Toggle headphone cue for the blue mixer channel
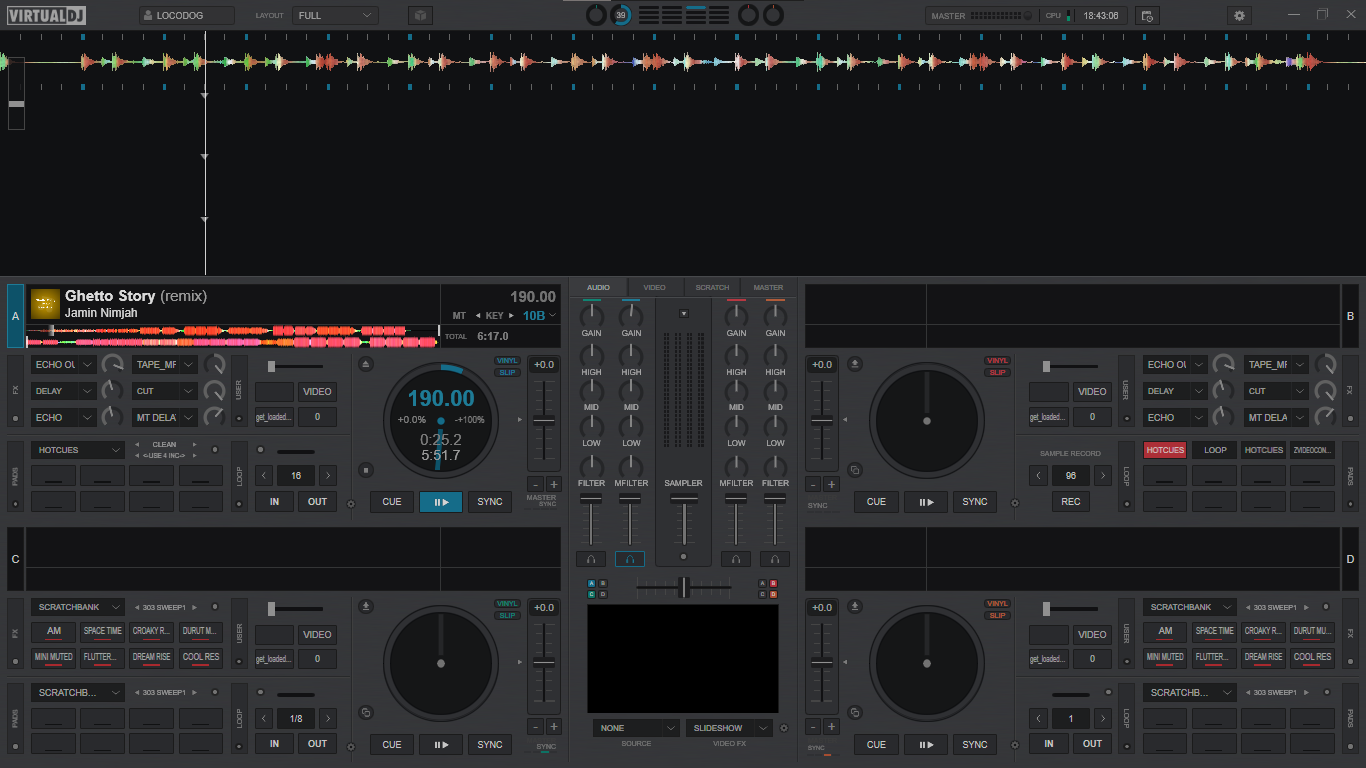The width and height of the screenshot is (1366, 768). (x=630, y=559)
